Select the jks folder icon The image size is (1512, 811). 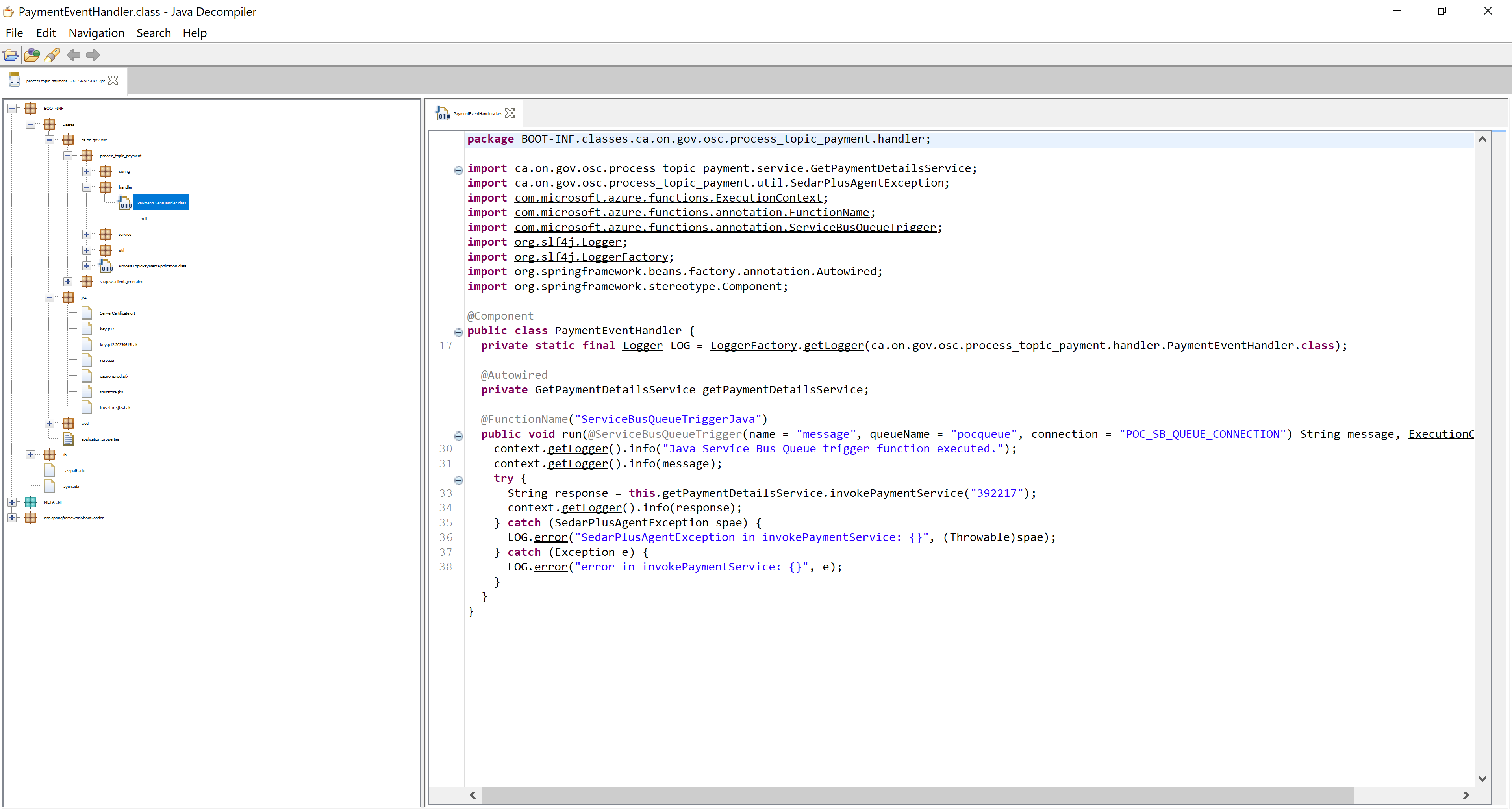(x=68, y=298)
